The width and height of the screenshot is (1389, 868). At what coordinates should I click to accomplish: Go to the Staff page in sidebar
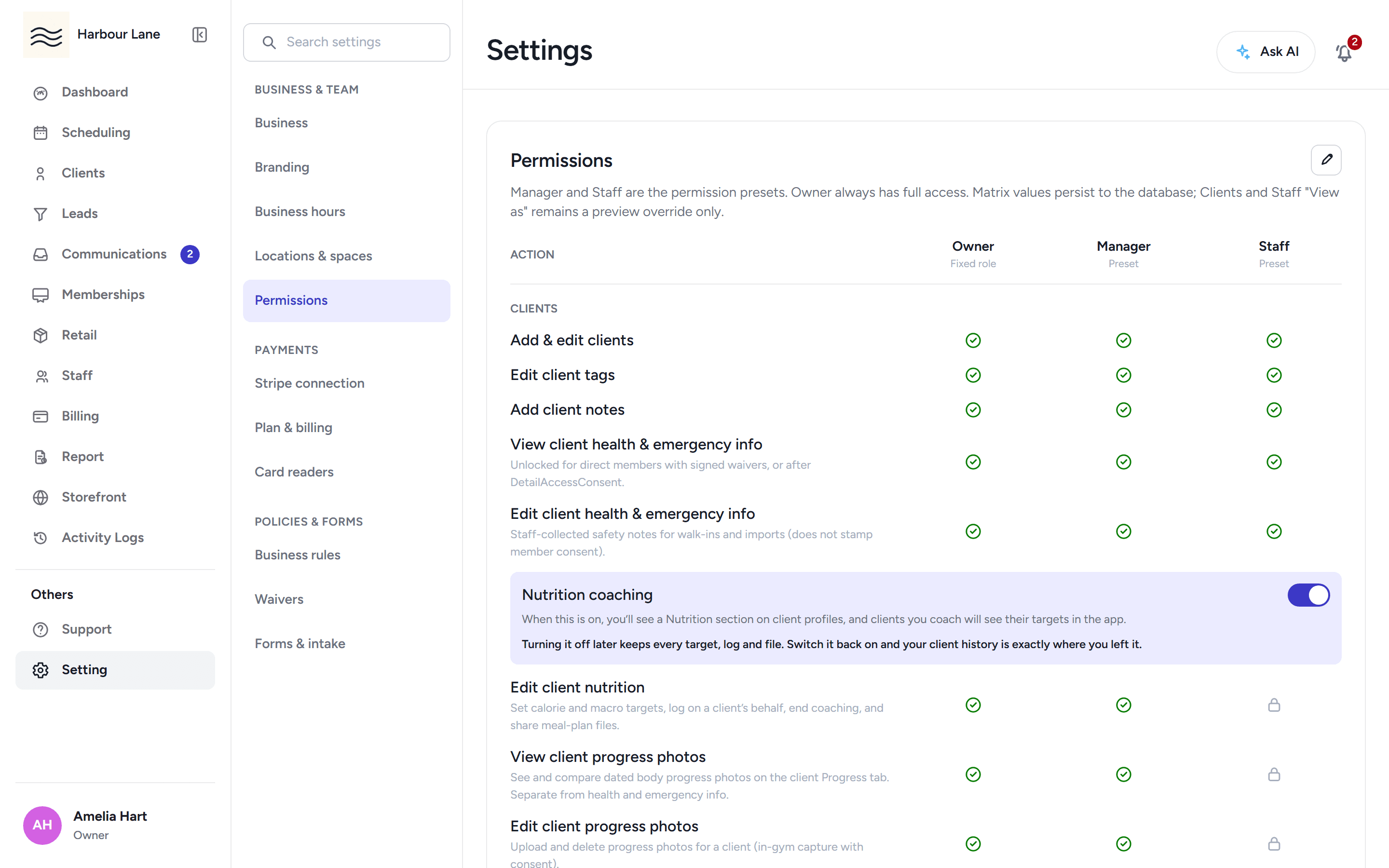click(x=115, y=376)
